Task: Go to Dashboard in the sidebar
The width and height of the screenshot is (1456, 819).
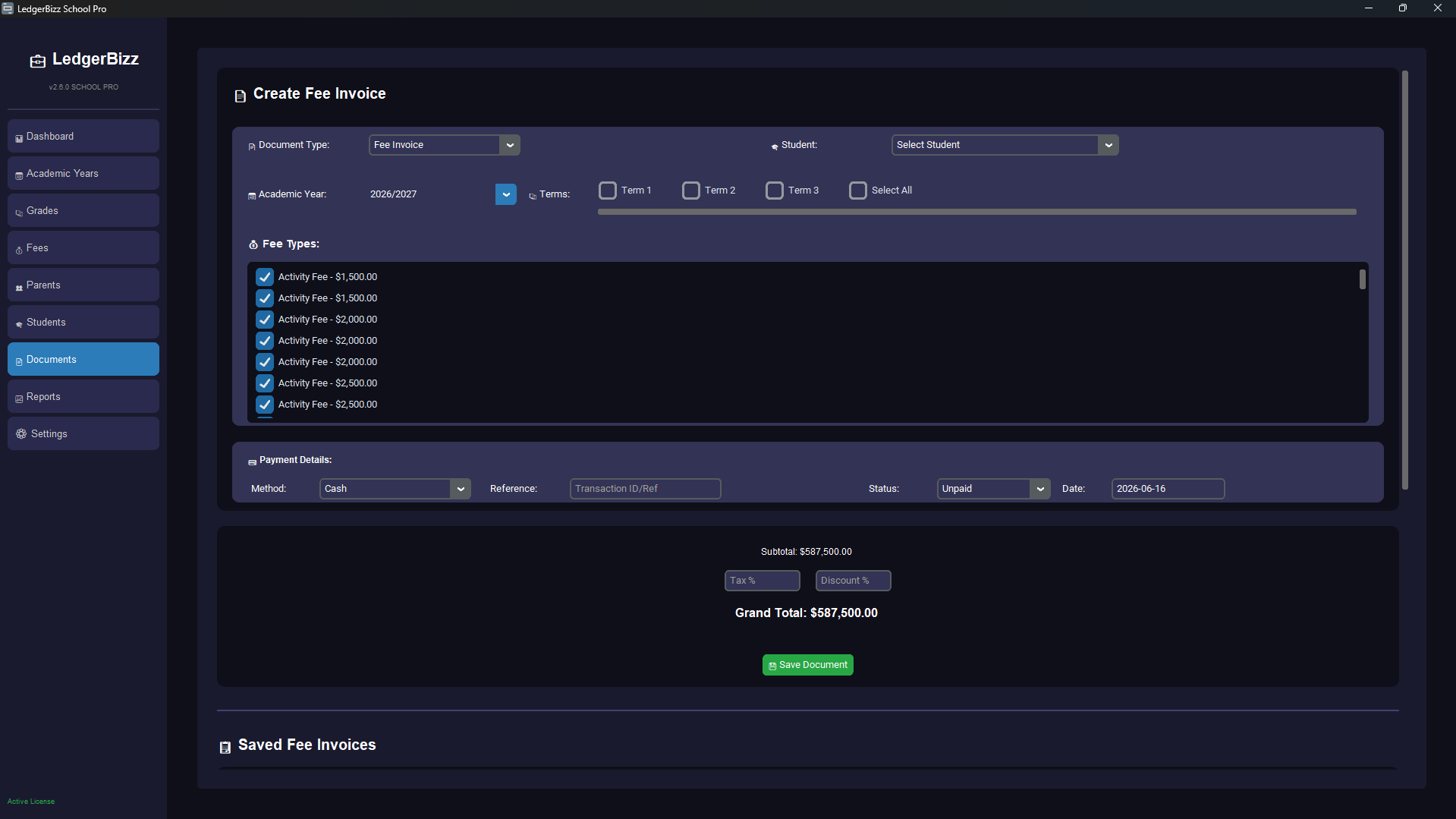Action: pos(83,136)
